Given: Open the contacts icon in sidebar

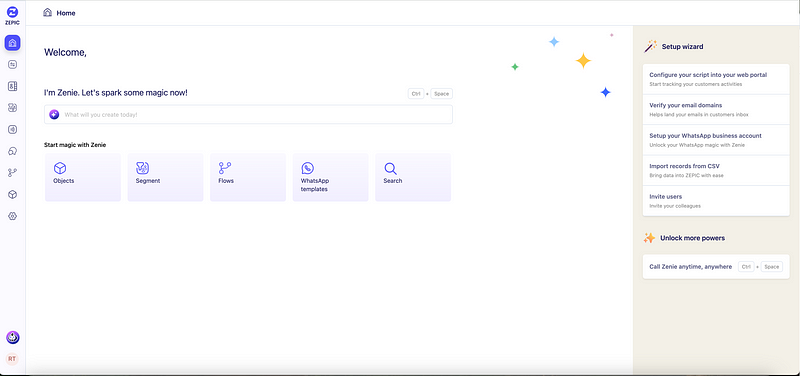Looking at the screenshot, I should [13, 86].
